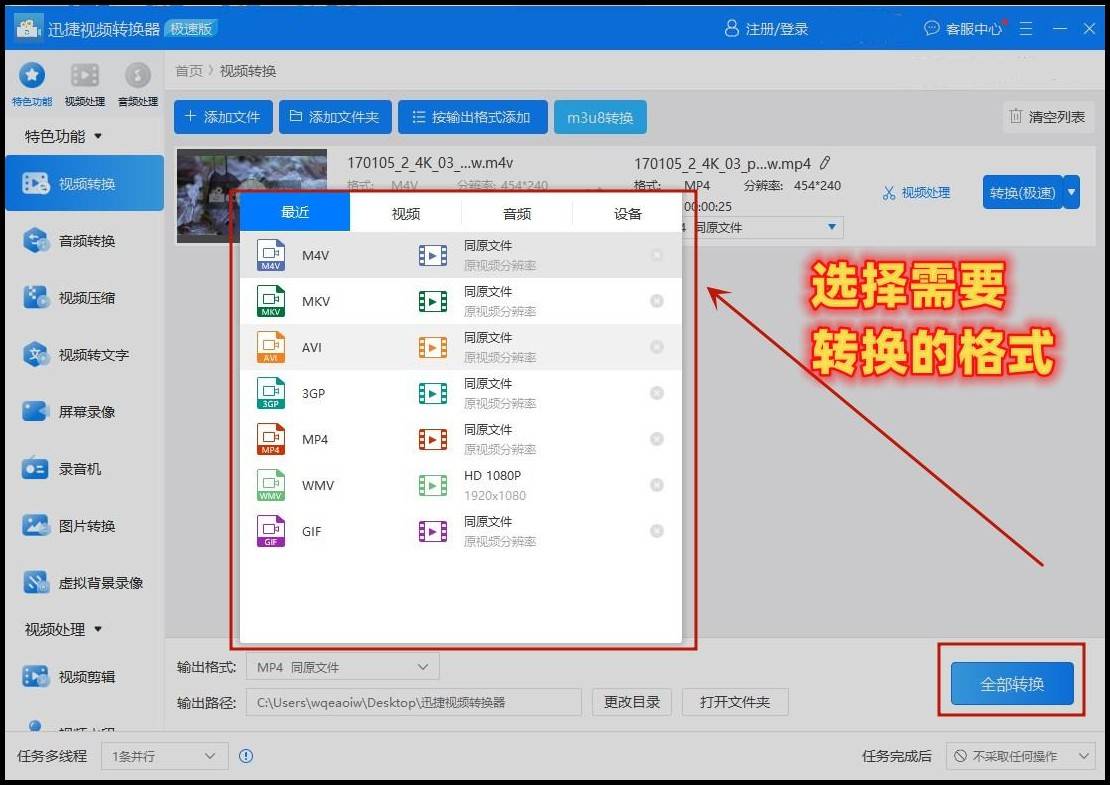This screenshot has height=785, width=1110.
Task: Select 同原文件 preset in GIF row
Action: click(478, 531)
